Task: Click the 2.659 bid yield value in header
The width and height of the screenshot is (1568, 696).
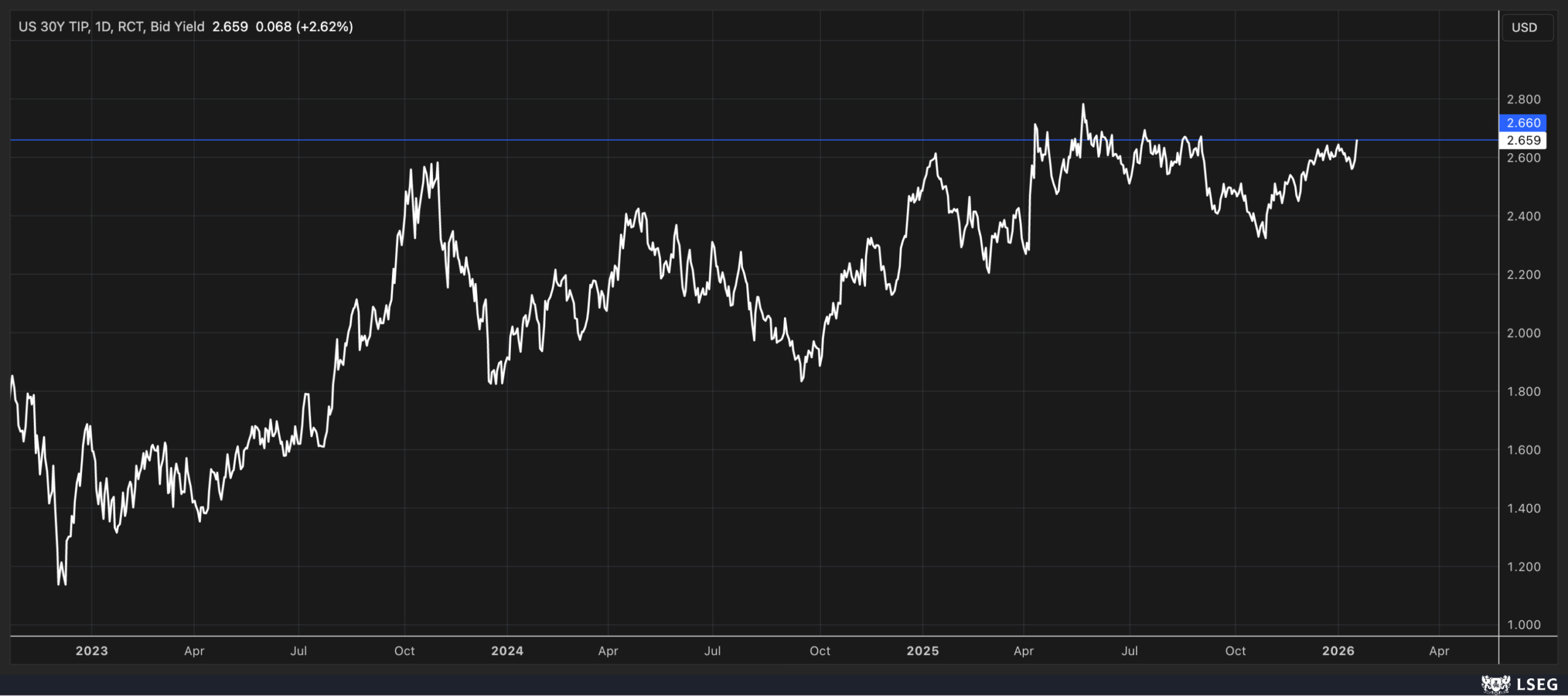Action: [230, 27]
